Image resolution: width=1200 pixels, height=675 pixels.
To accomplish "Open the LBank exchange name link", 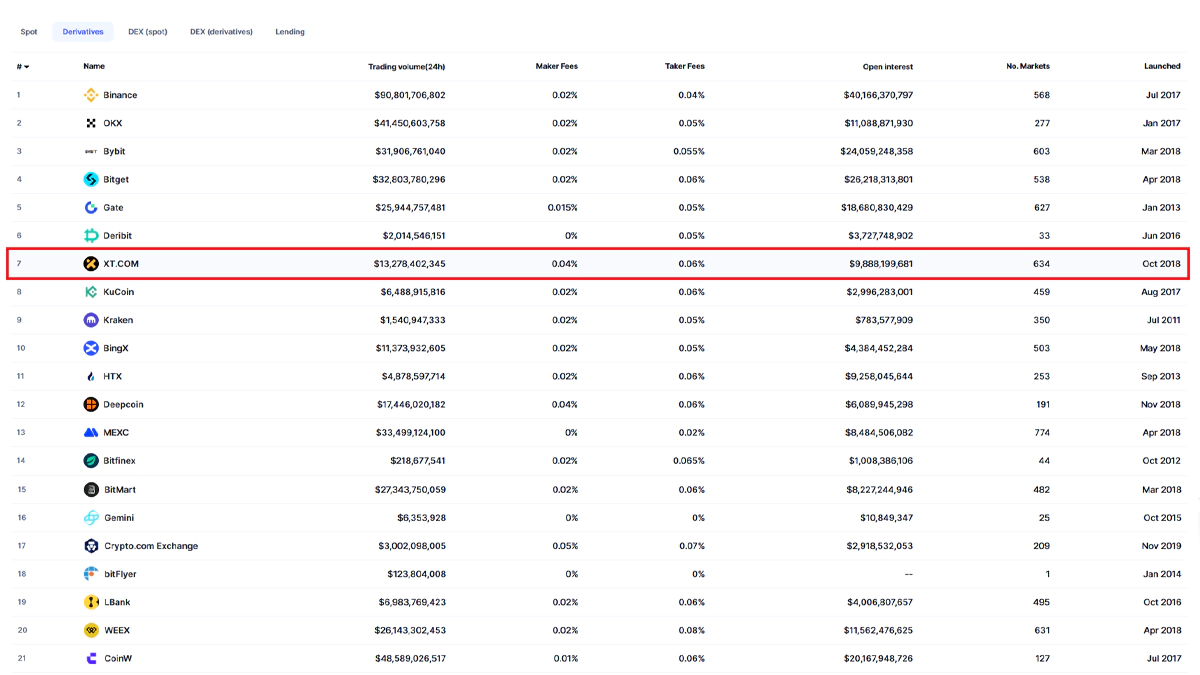I will 117,602.
